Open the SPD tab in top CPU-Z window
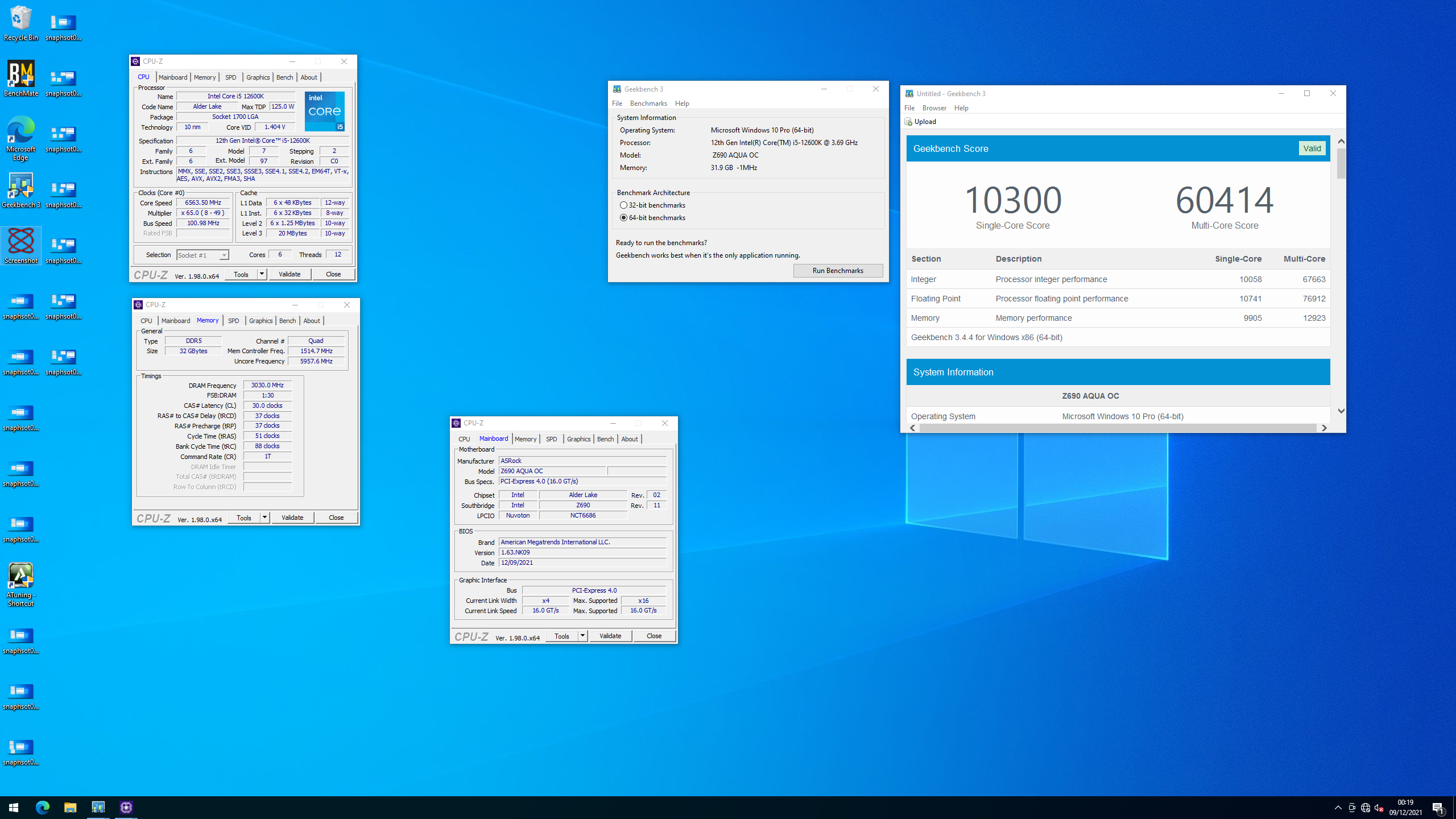The width and height of the screenshot is (1456, 819). pyautogui.click(x=230, y=77)
